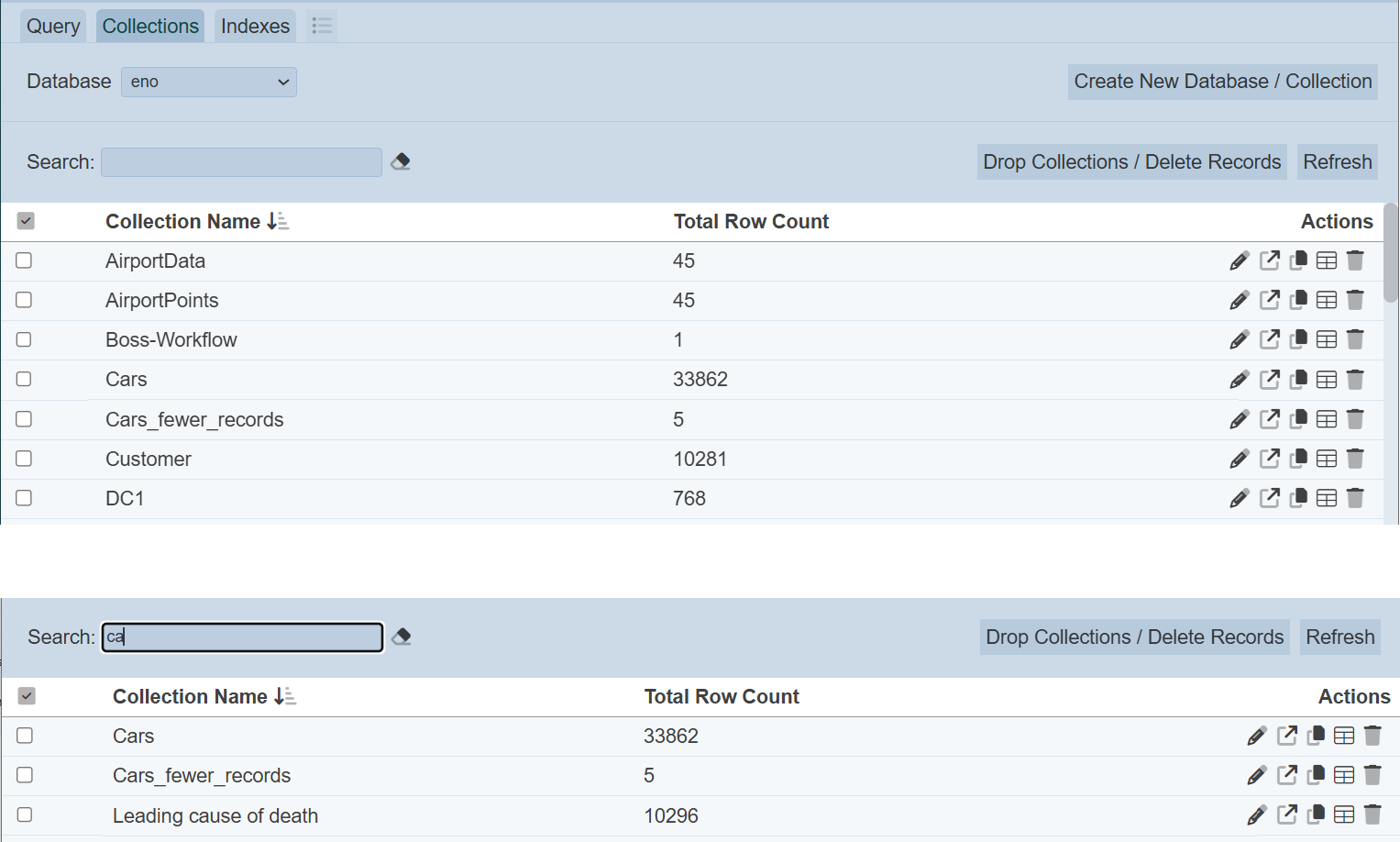Open the Indexes tab
The image size is (1400, 842).
255,26
